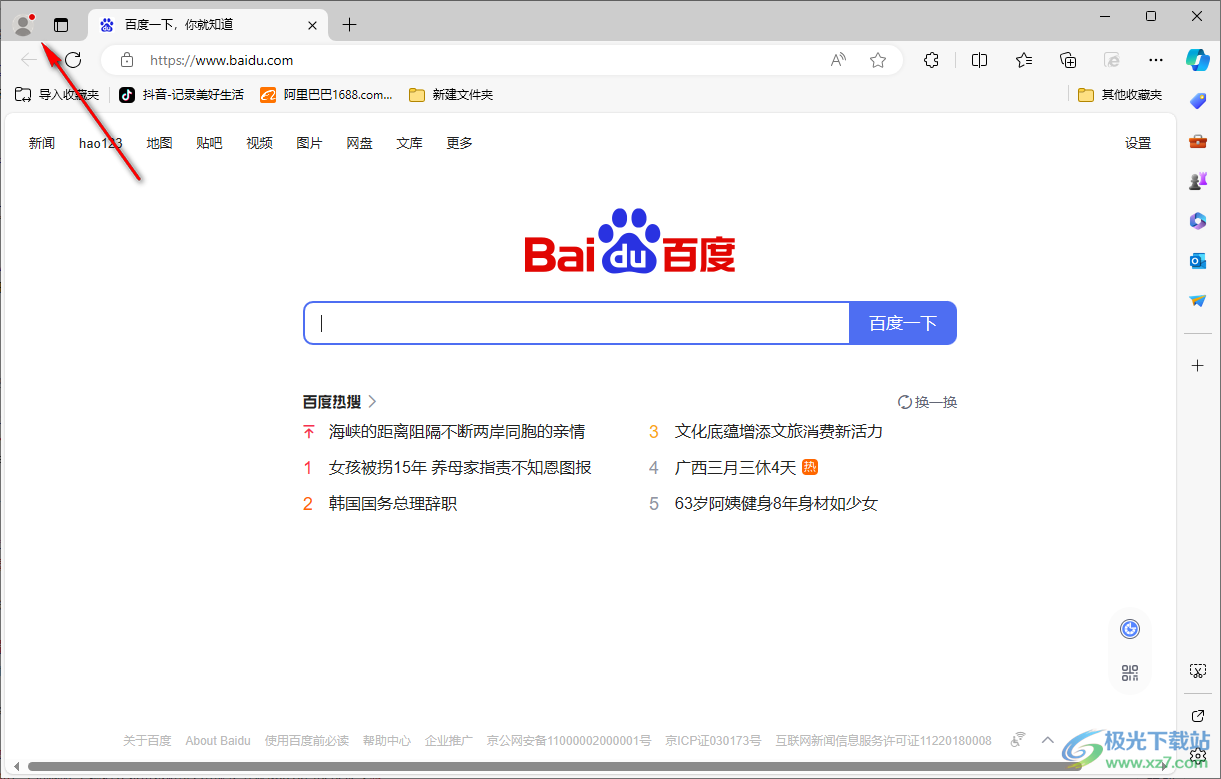This screenshot has width=1221, height=779.
Task: Go to hao123 link
Action: click(x=101, y=143)
